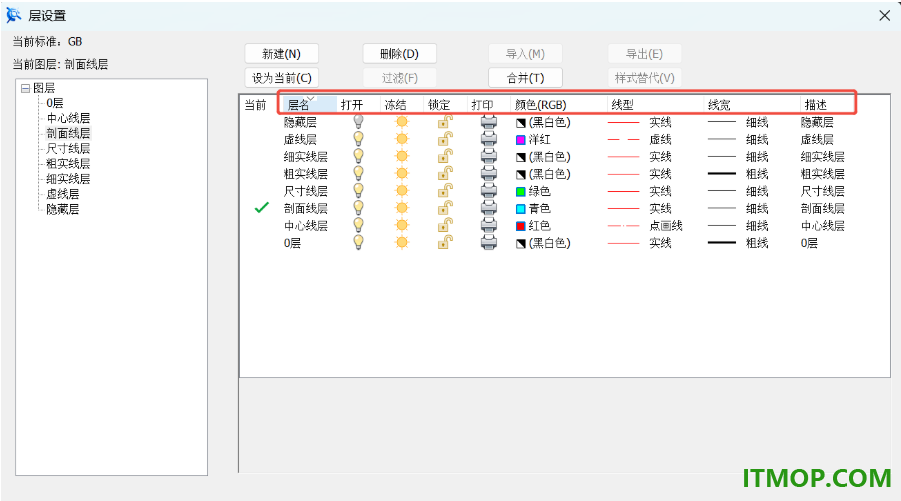The height and width of the screenshot is (501, 901).
Task: Open cyan color swatch of 剖面线层
Action: tap(521, 209)
